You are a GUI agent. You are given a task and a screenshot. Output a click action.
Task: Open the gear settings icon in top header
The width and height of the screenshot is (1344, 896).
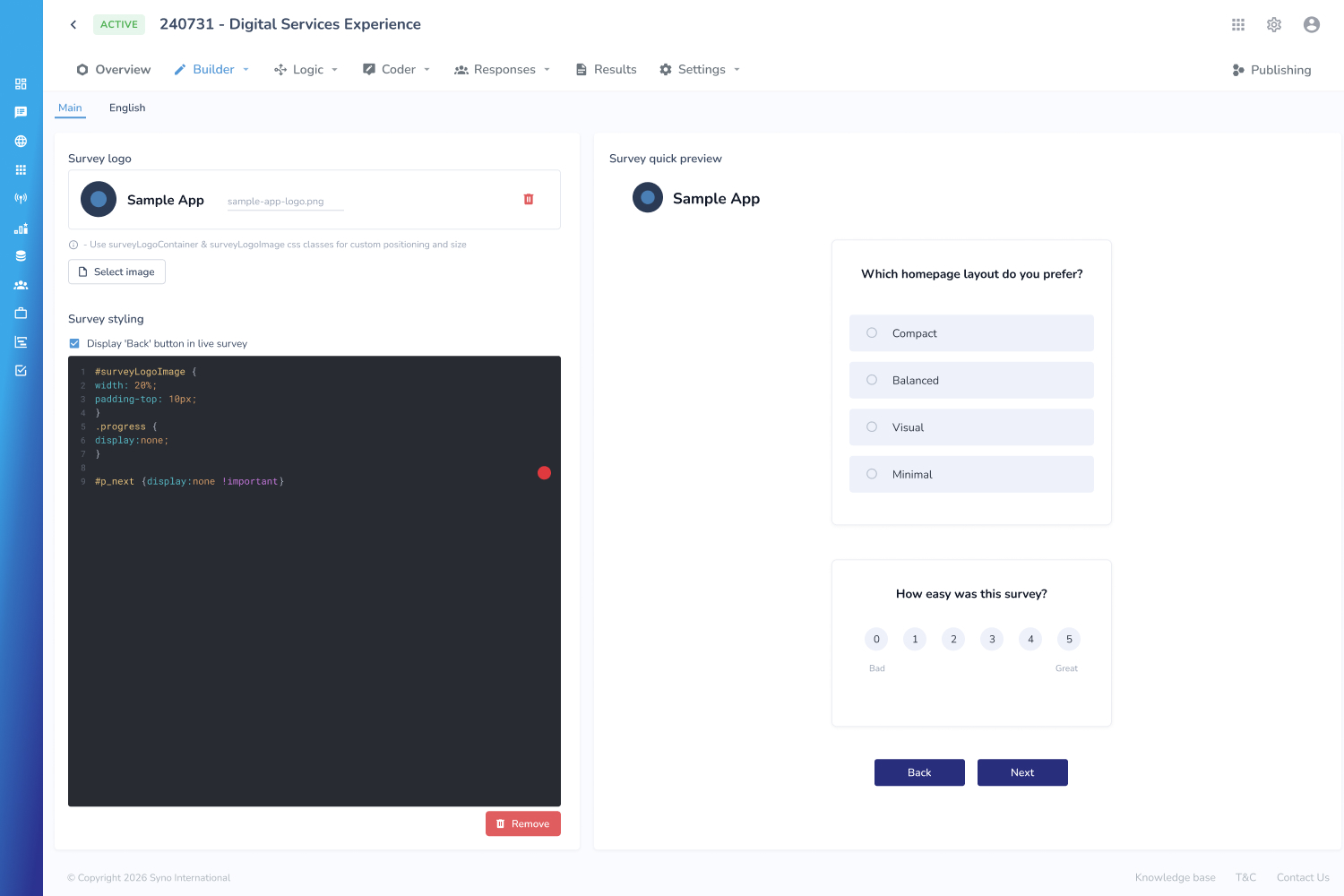[1274, 24]
